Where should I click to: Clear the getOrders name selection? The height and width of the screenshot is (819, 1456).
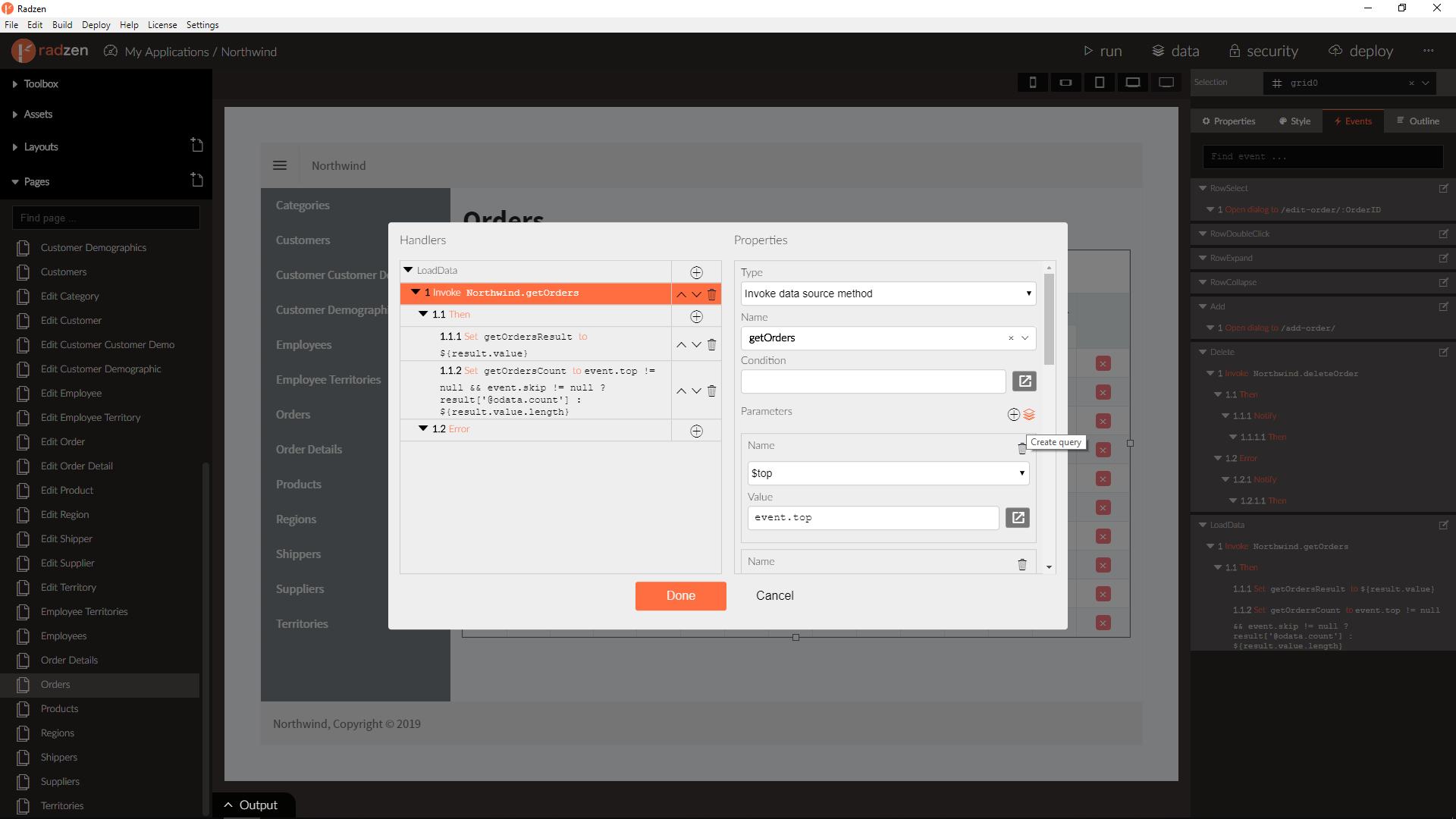tap(1010, 338)
